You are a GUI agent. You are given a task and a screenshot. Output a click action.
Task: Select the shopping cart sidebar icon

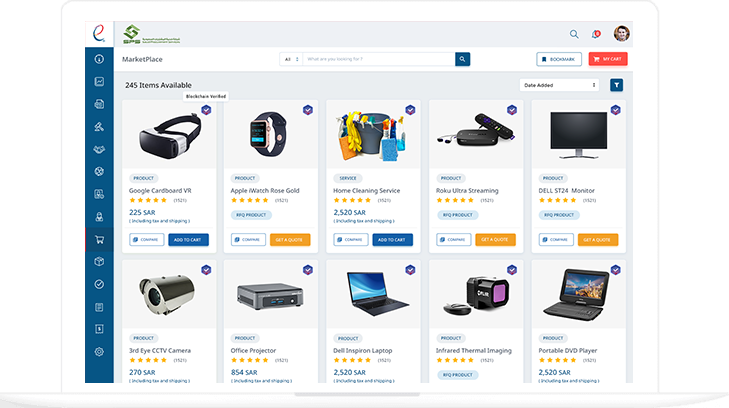click(99, 240)
